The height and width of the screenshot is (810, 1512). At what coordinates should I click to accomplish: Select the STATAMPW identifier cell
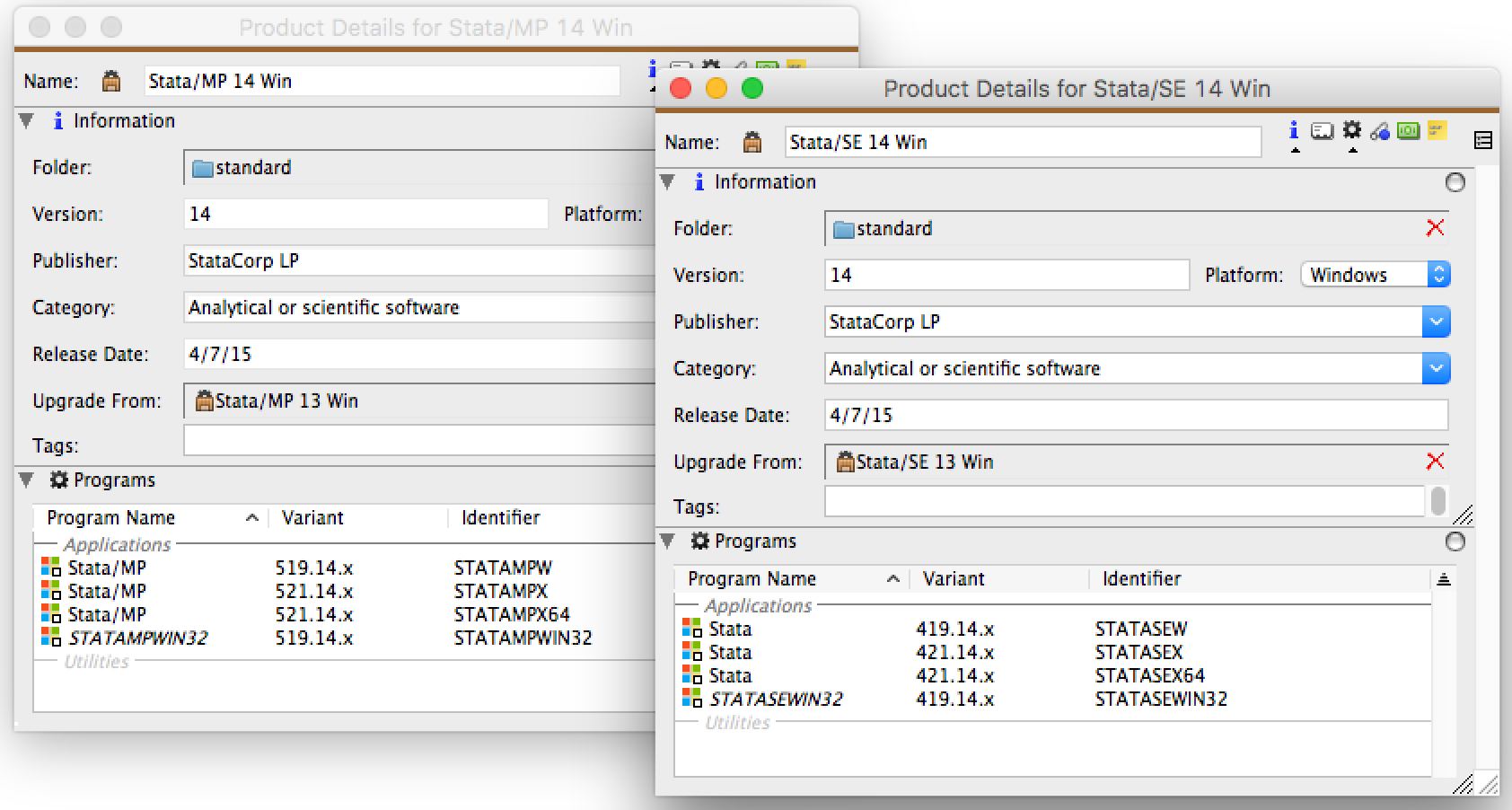click(503, 568)
